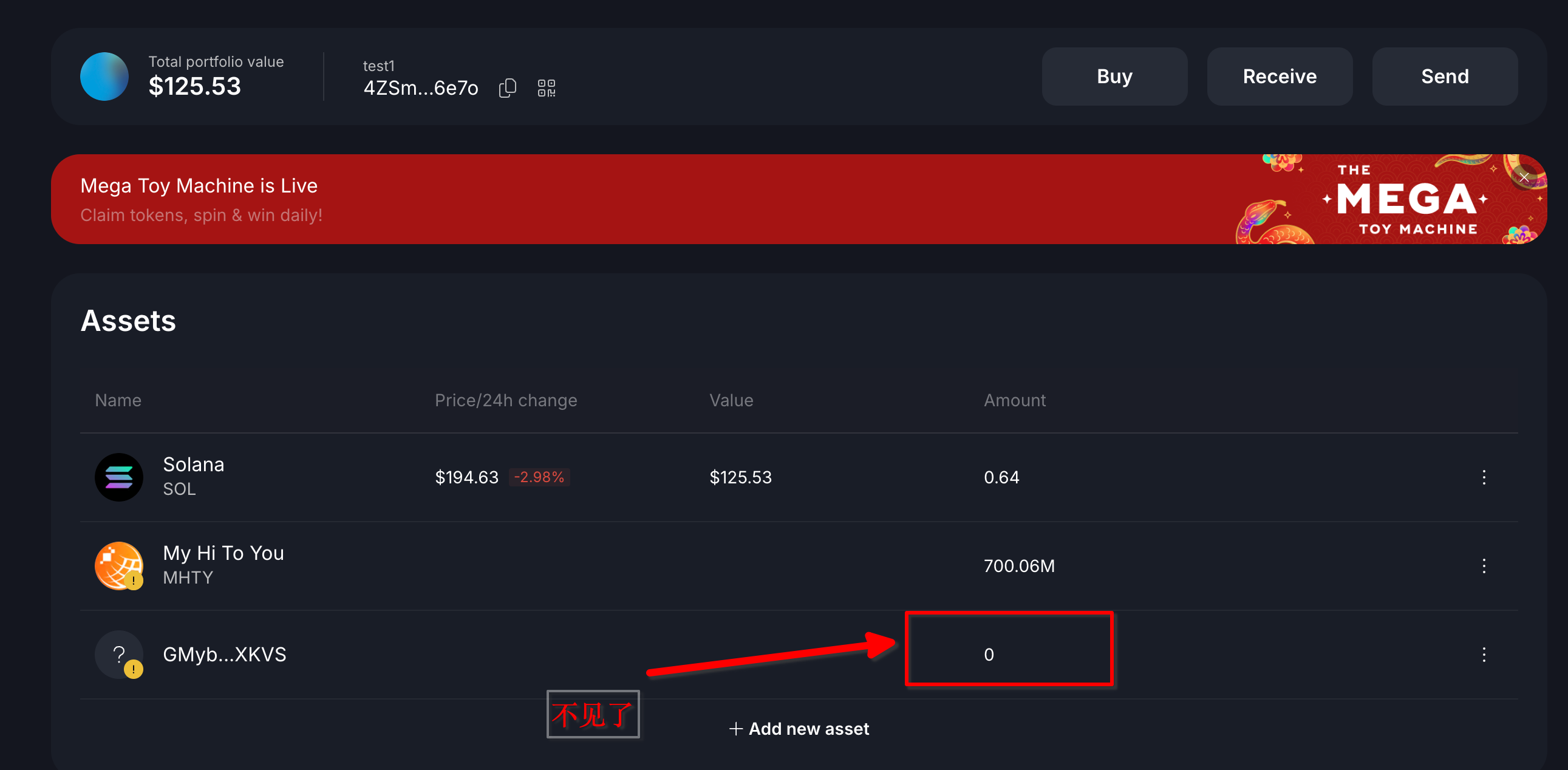Select the Solana SOL asset row name
The height and width of the screenshot is (770, 1568).
[194, 465]
